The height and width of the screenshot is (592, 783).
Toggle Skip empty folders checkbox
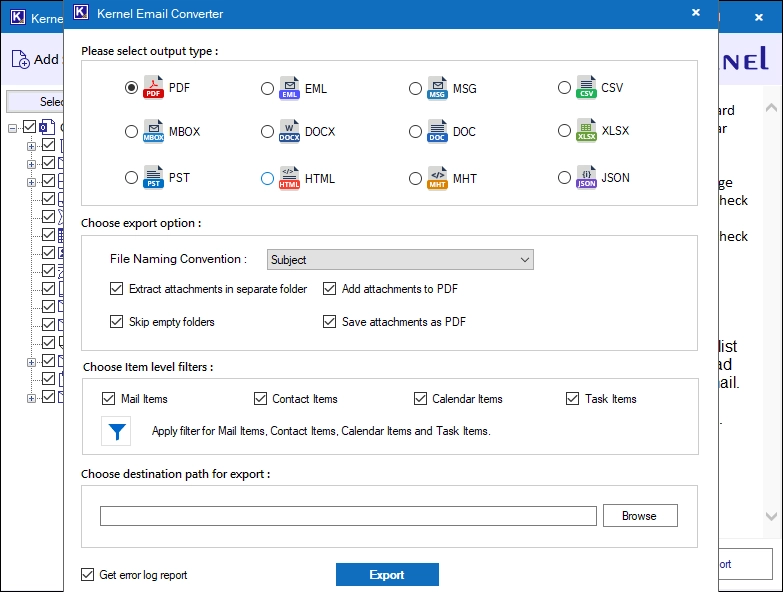pos(116,321)
